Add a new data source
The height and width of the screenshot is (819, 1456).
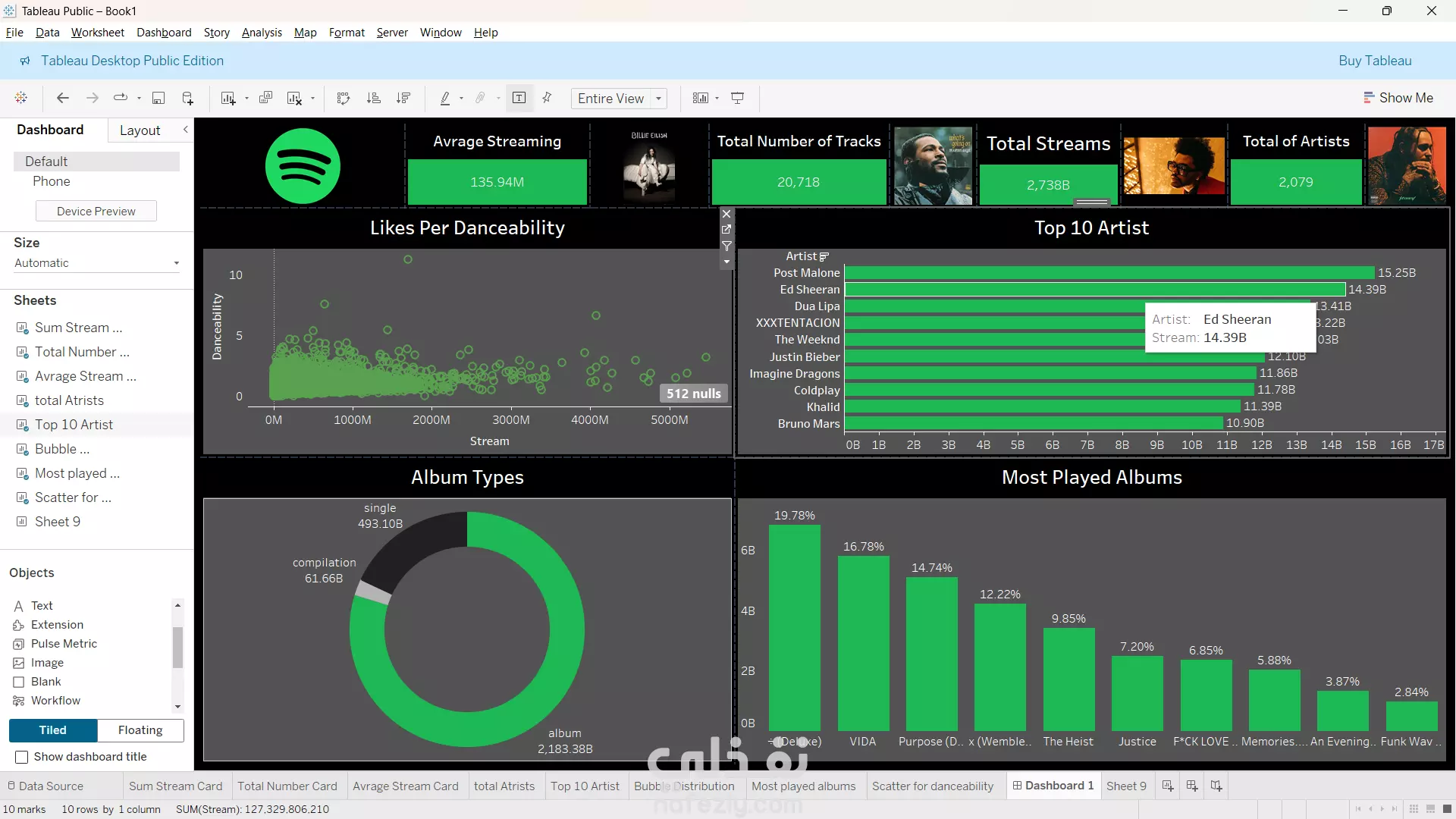pyautogui.click(x=188, y=98)
